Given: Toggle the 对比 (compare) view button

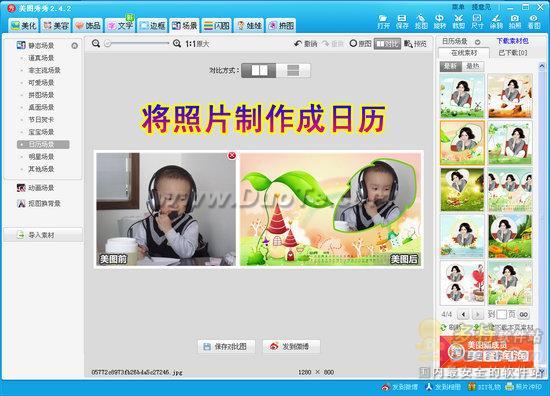Looking at the screenshot, I should pyautogui.click(x=387, y=44).
